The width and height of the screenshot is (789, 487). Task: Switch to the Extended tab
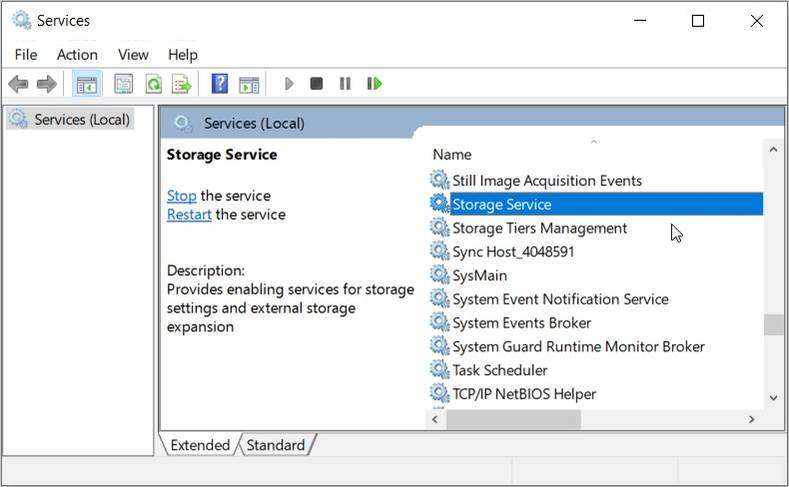point(200,445)
